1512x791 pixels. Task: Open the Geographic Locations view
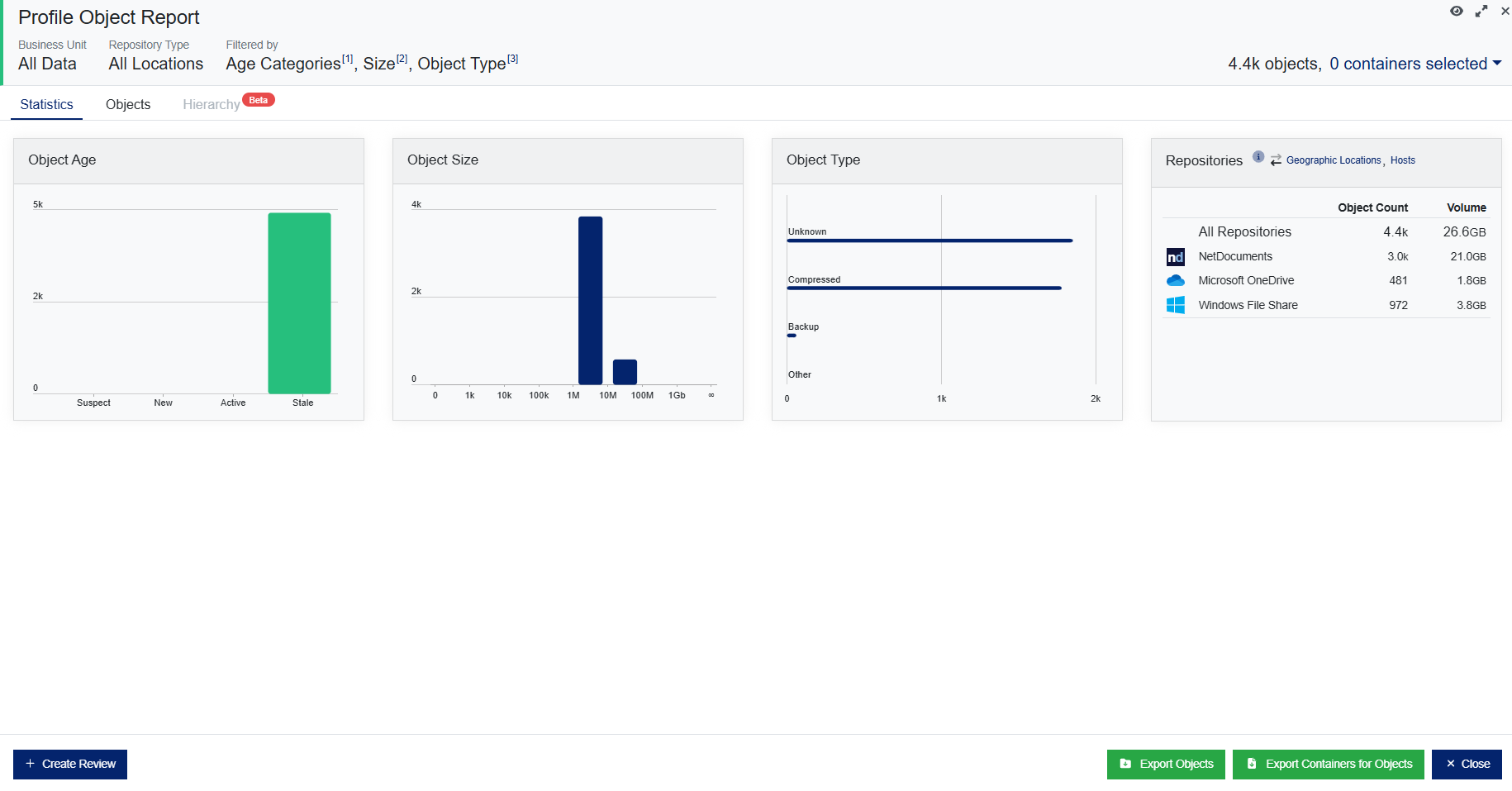click(1333, 160)
